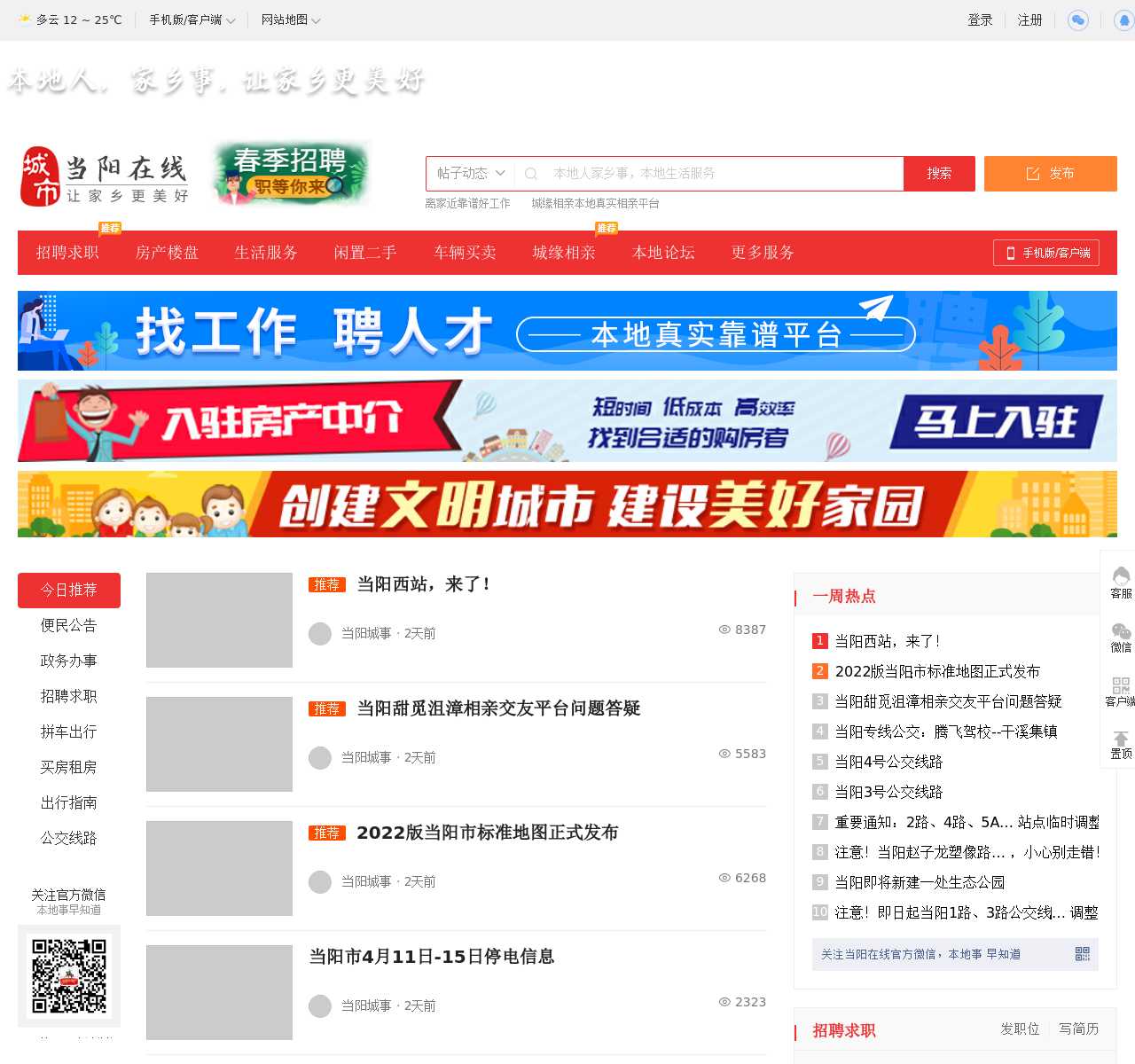Open client QR code floating icon

click(1121, 691)
